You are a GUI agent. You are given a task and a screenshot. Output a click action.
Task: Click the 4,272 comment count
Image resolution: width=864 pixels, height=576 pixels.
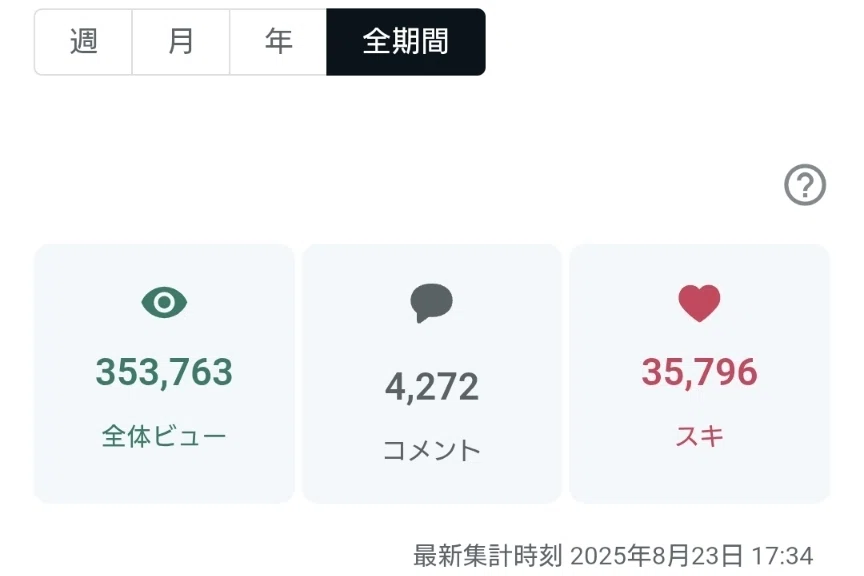click(431, 386)
